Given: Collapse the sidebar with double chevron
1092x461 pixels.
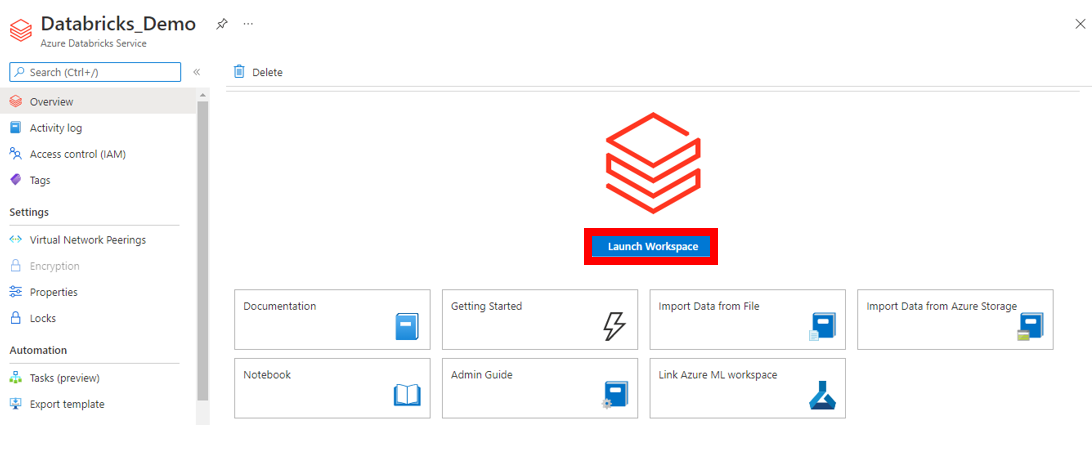Looking at the screenshot, I should click(196, 72).
